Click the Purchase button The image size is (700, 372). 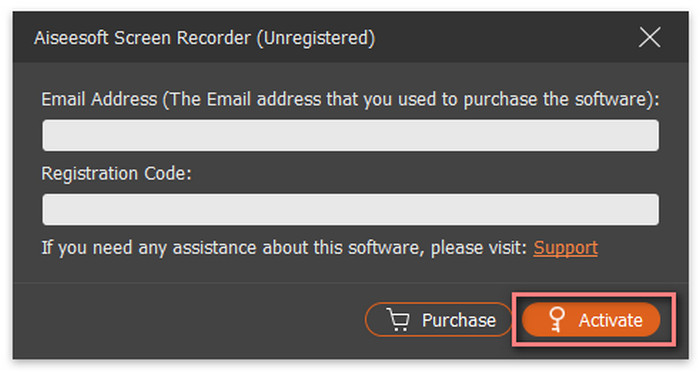click(x=438, y=320)
